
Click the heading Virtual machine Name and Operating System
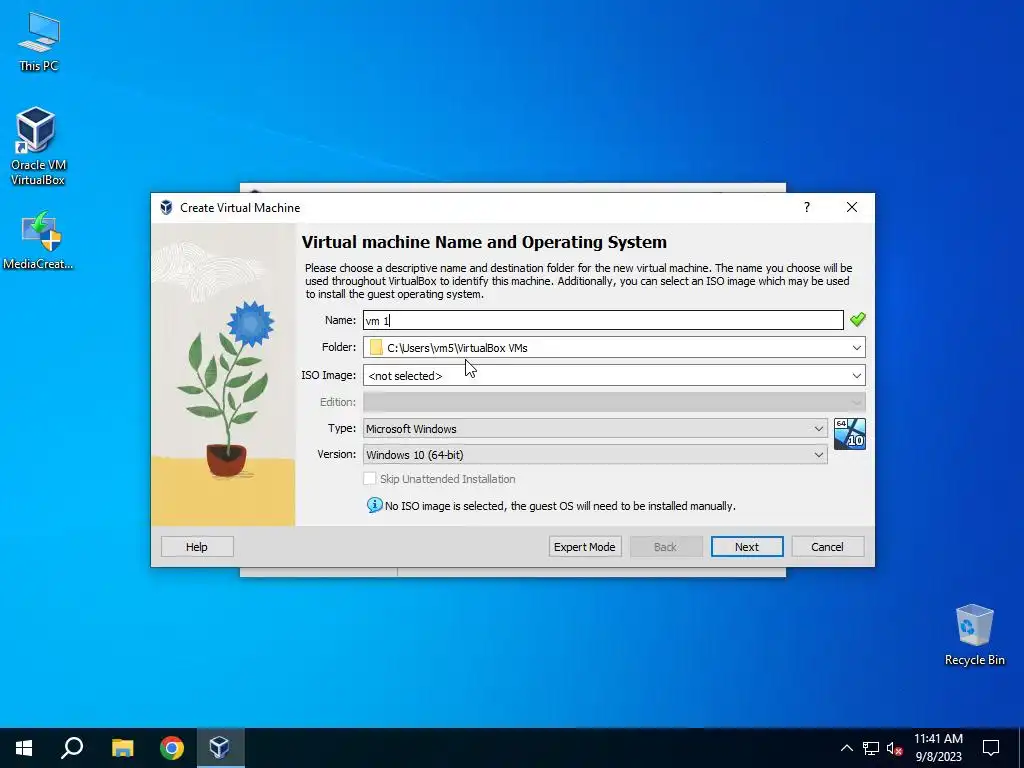pos(484,242)
